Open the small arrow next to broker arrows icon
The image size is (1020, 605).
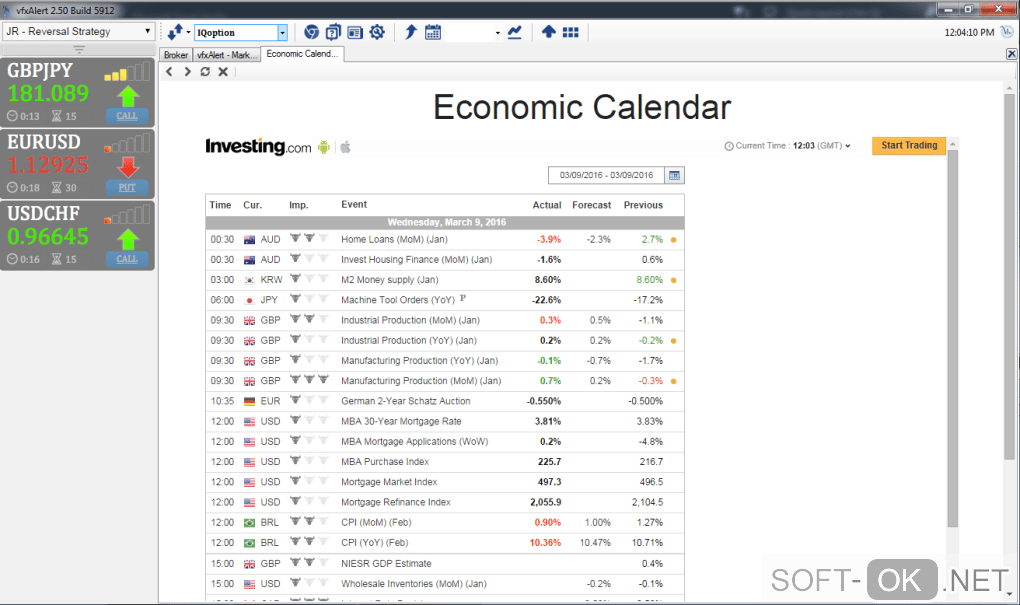189,32
